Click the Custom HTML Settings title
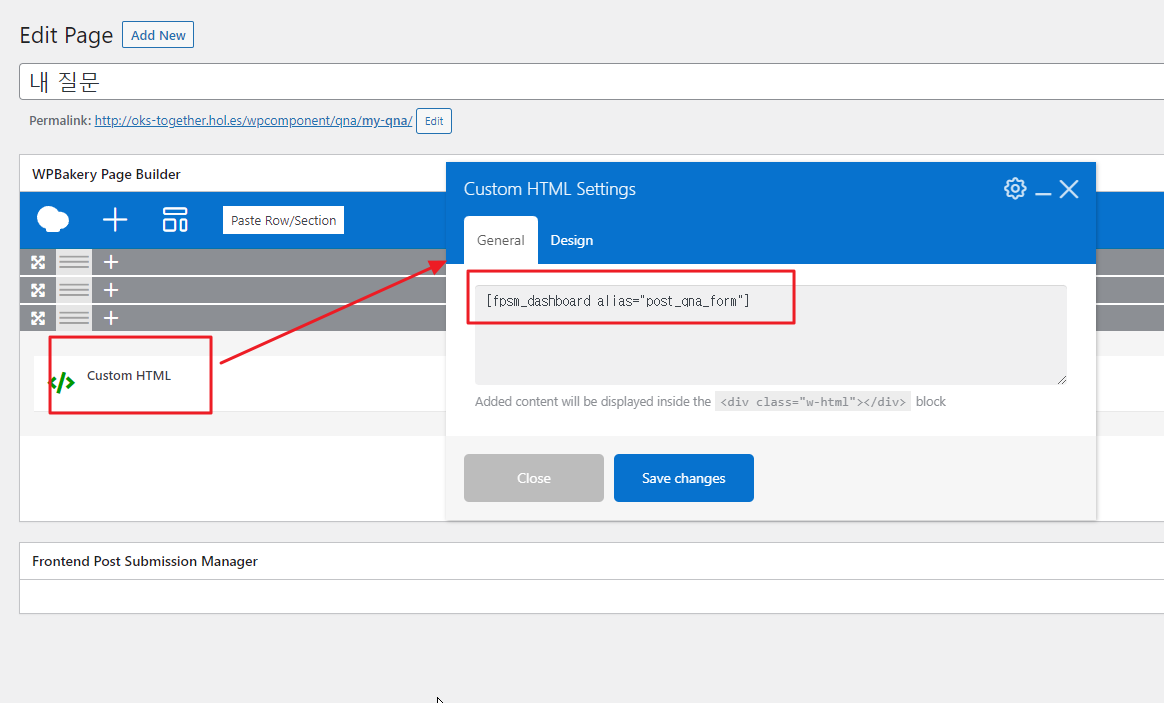 pos(549,189)
